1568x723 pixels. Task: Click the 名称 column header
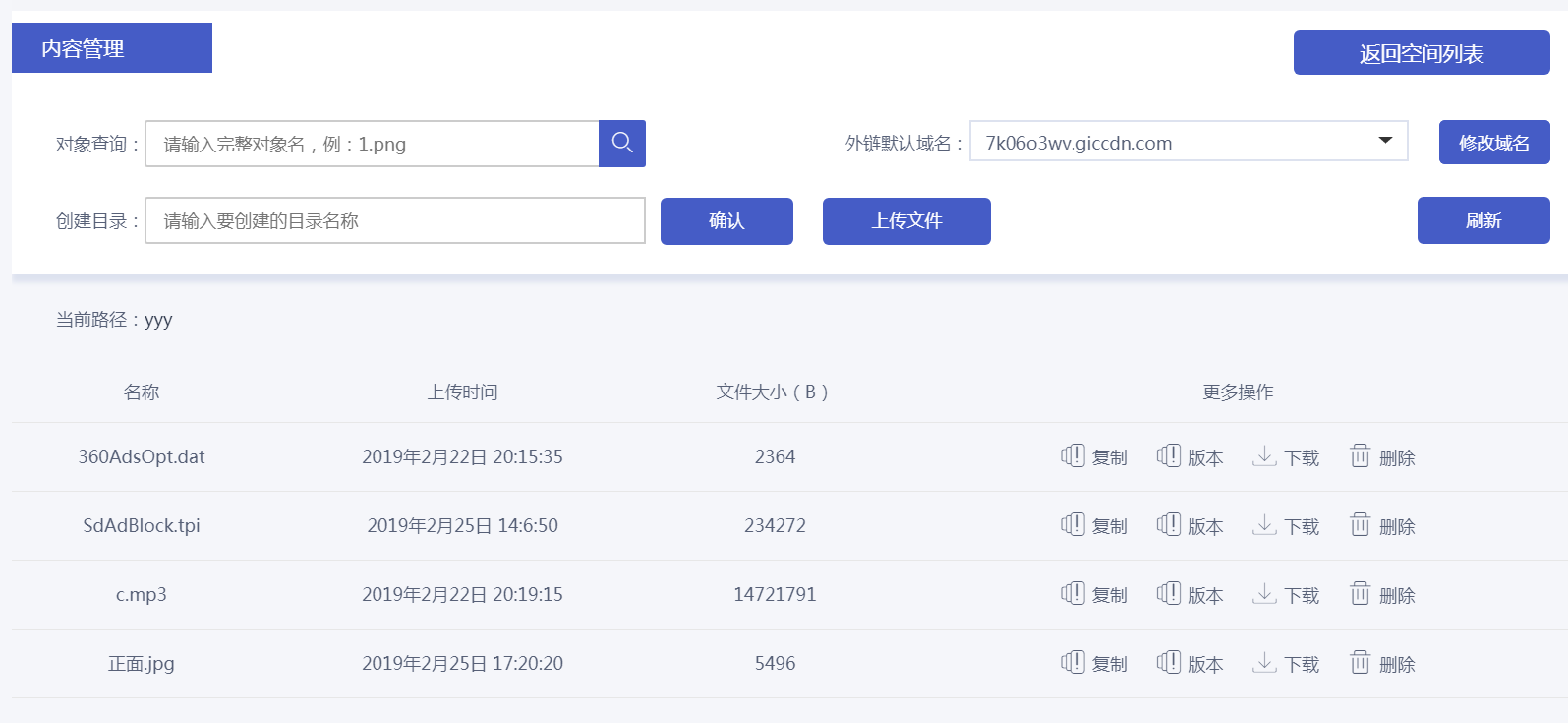tap(142, 392)
